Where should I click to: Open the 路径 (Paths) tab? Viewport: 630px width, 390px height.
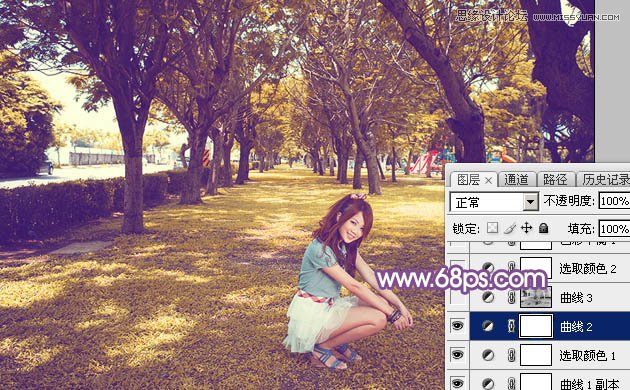point(555,180)
